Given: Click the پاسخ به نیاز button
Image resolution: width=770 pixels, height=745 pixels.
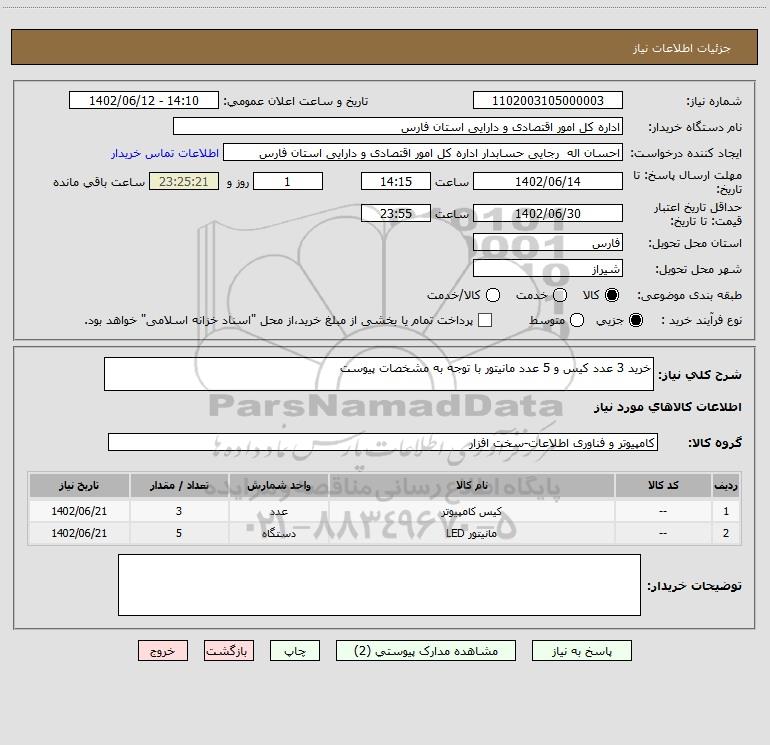Looking at the screenshot, I should (581, 651).
